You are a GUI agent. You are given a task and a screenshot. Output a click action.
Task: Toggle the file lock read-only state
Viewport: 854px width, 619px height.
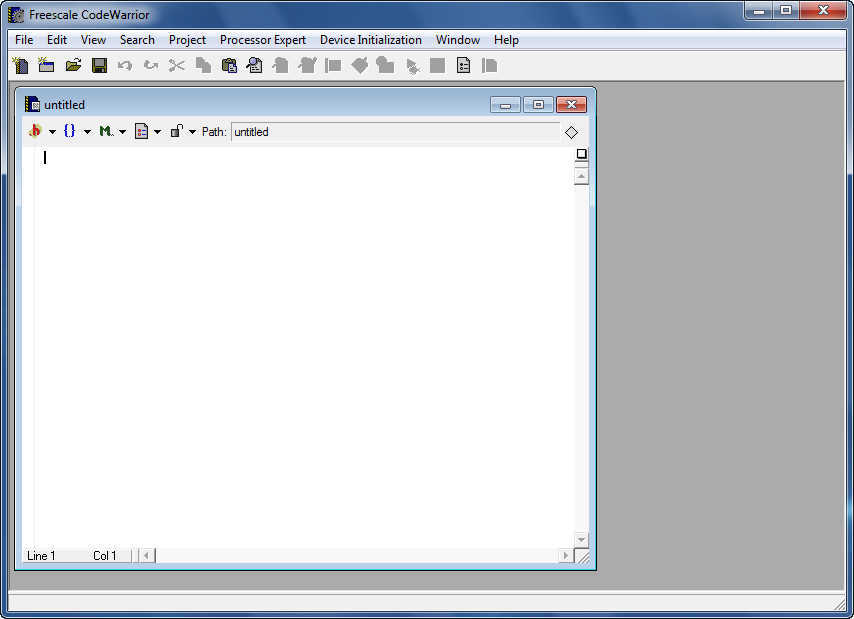point(175,131)
